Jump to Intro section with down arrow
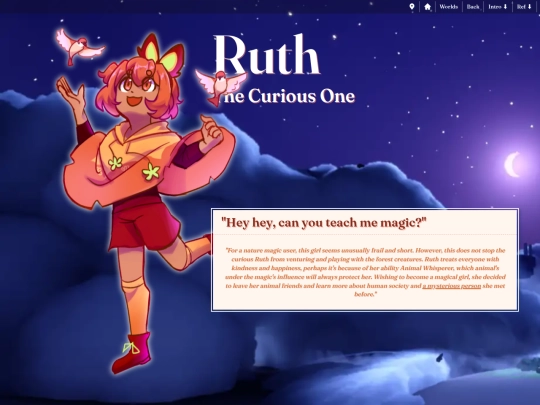540x405 pixels. point(498,7)
